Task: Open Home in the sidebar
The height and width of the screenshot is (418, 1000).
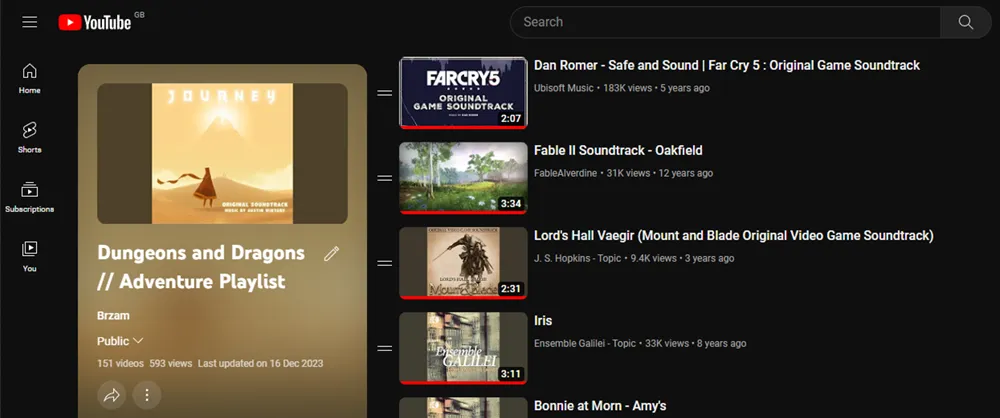Action: (x=29, y=78)
